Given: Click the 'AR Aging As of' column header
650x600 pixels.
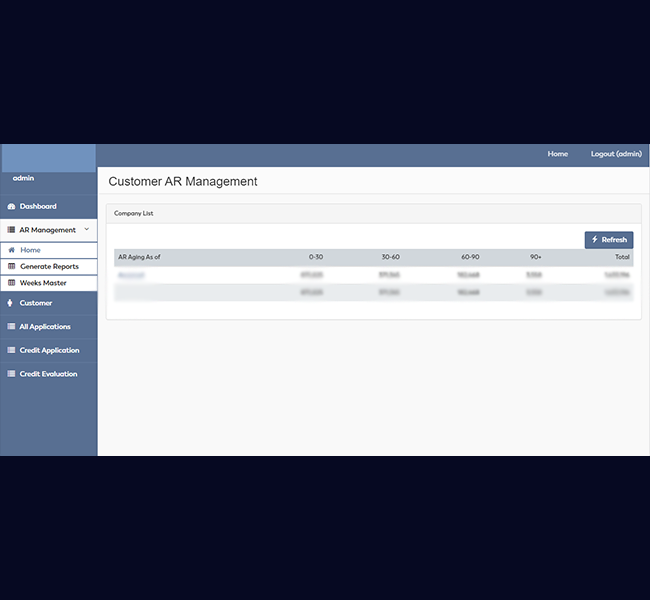Looking at the screenshot, I should click(139, 257).
